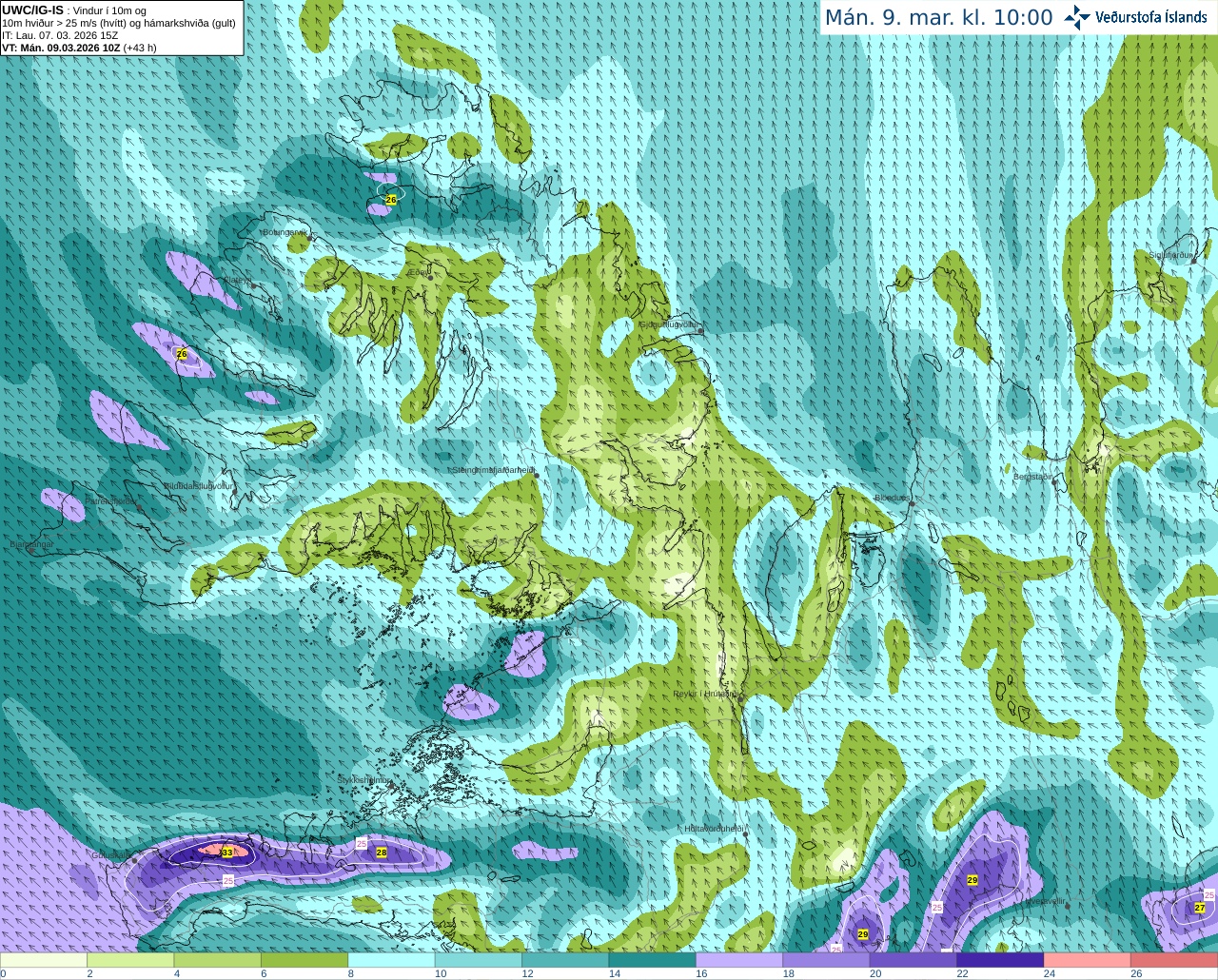Select the "UWC/IG-IS : Vindur í 10m og" title line
The height and width of the screenshot is (980, 1218).
pyautogui.click(x=74, y=10)
